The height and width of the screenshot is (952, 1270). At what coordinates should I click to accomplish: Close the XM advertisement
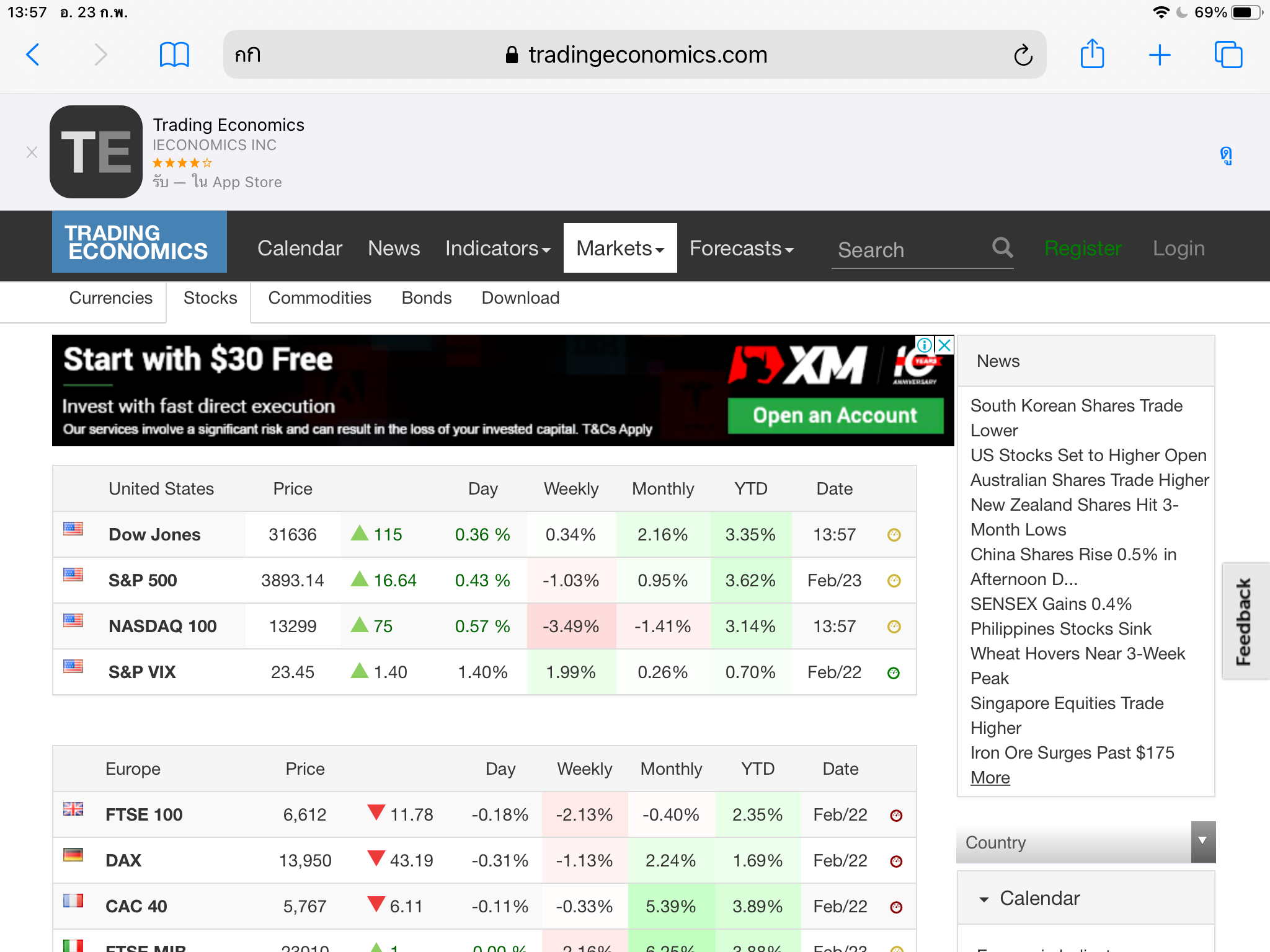944,345
